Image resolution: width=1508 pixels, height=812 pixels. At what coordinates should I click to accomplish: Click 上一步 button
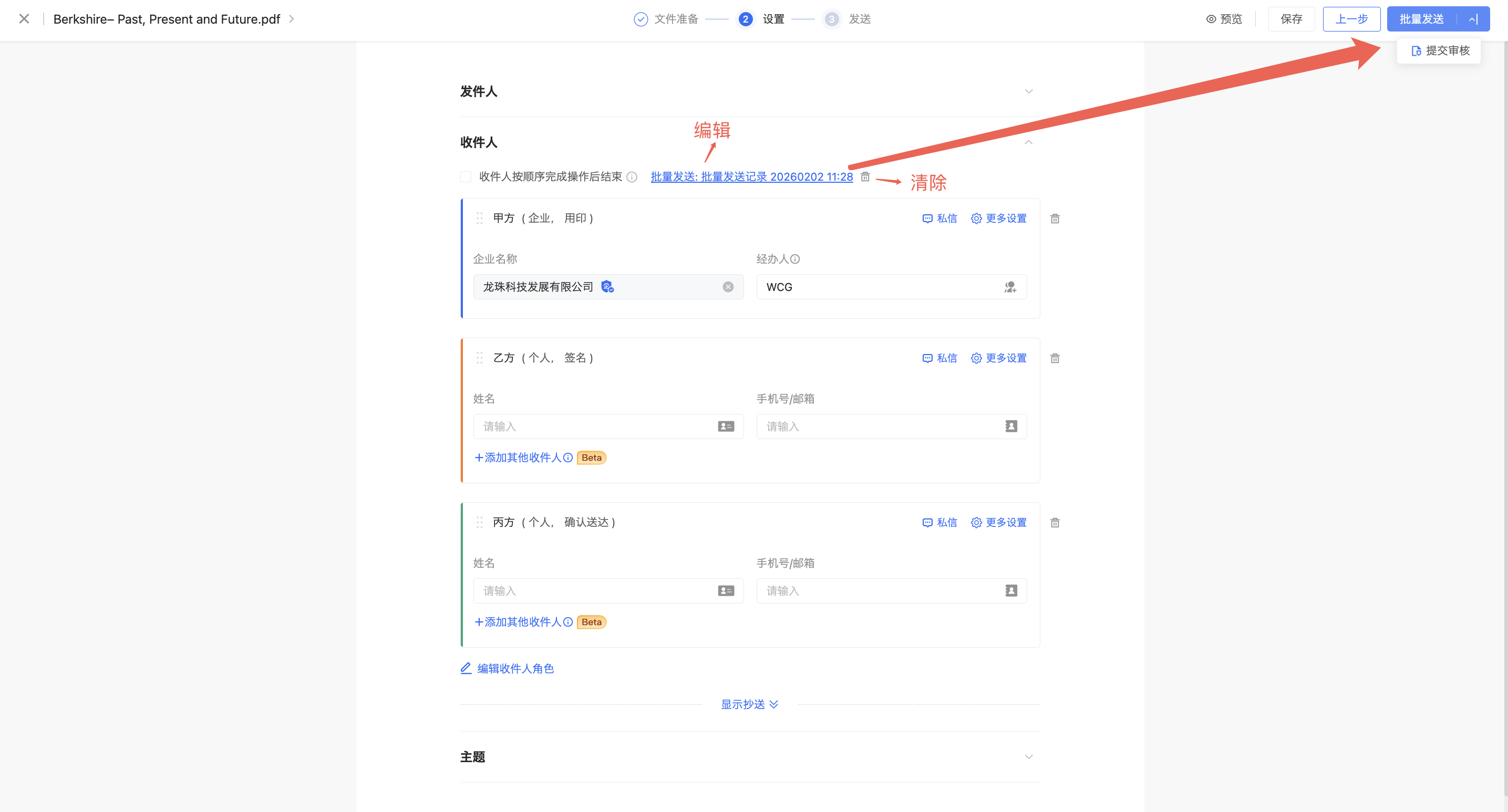pyautogui.click(x=1351, y=19)
